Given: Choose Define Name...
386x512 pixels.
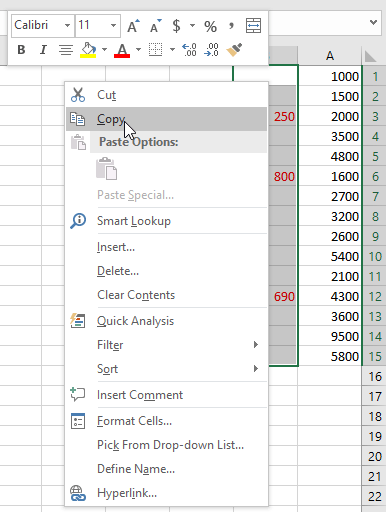Looking at the screenshot, I should click(x=167, y=469).
